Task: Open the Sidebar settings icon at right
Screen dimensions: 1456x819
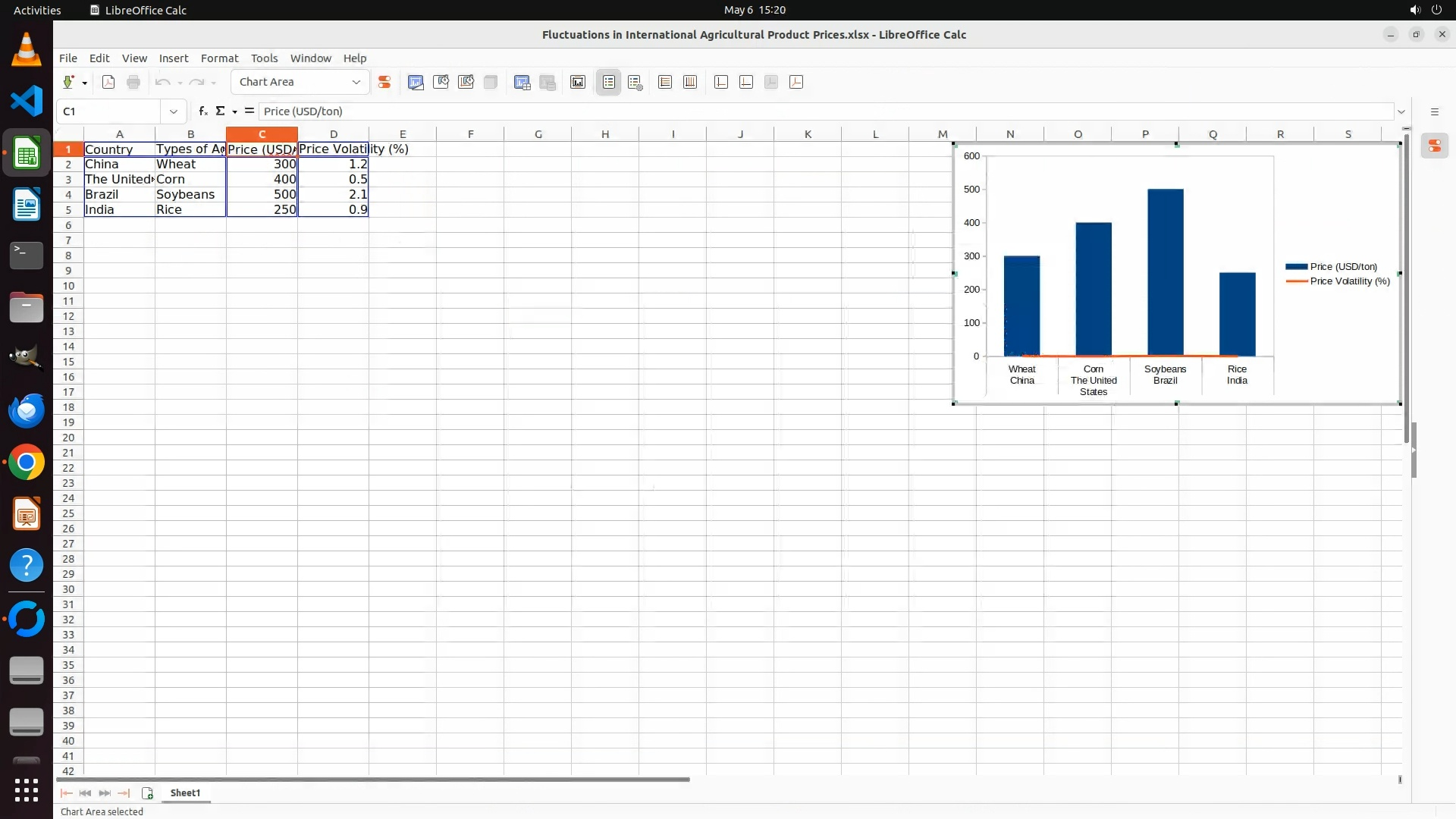Action: (x=1435, y=111)
